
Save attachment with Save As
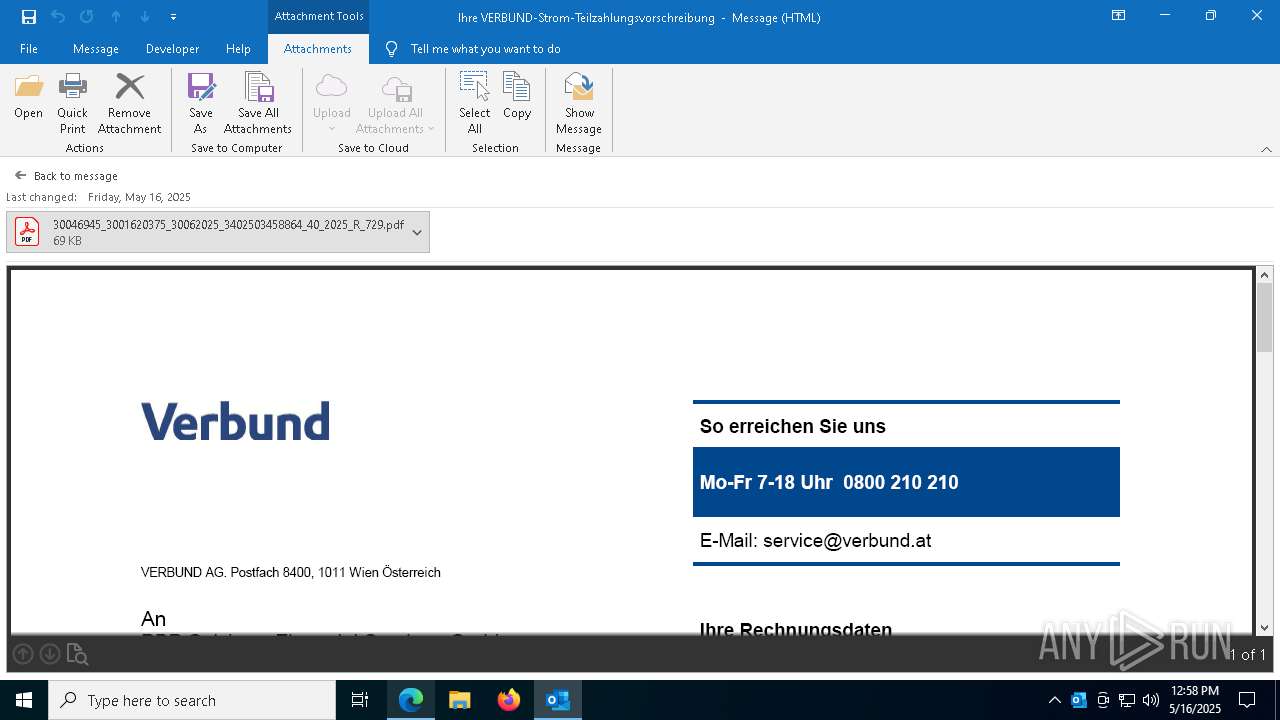(x=200, y=103)
